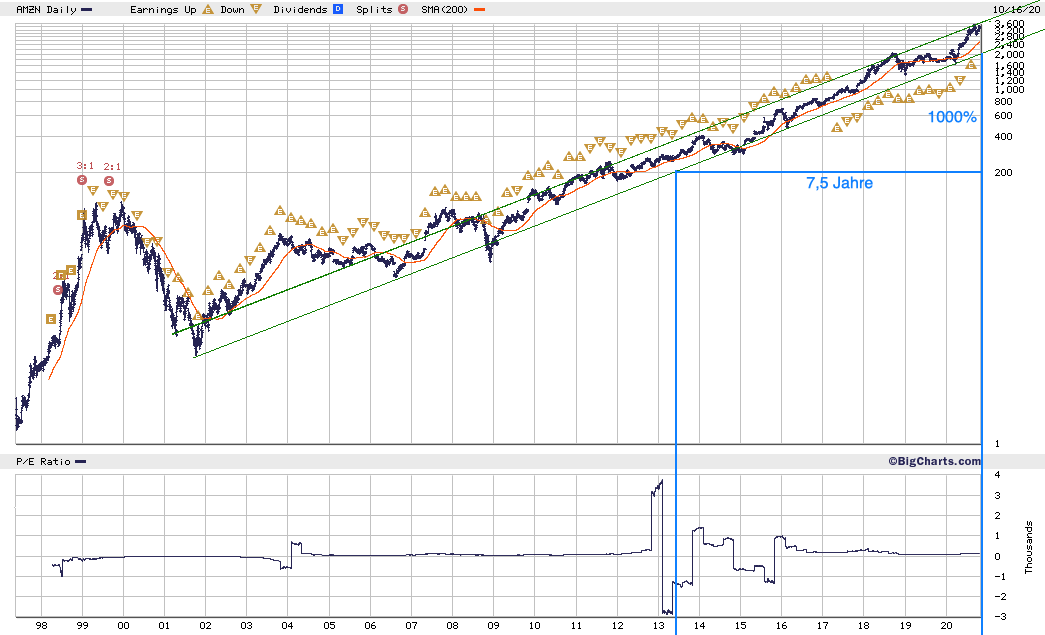This screenshot has width=1045, height=635.
Task: Click the Earnings Down triangle legend icon
Action: [256, 9]
